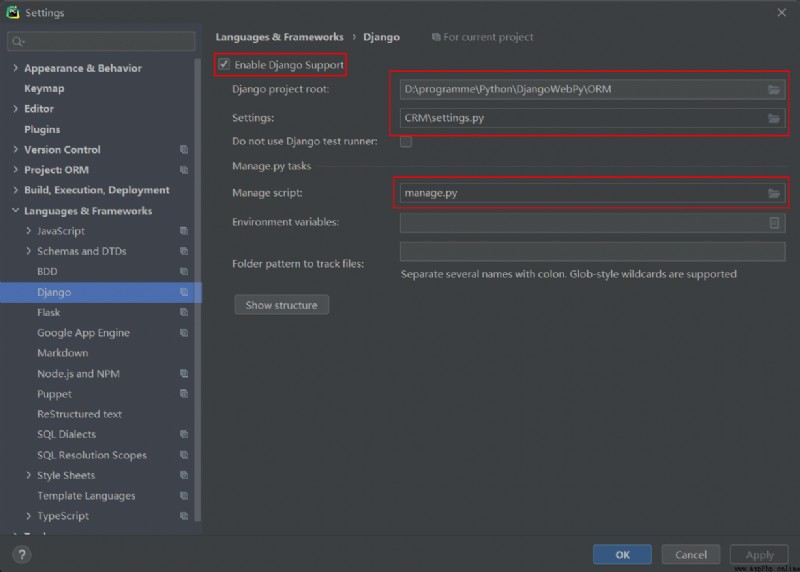Screen dimensions: 800x572
Task: Open the environment variables editor icon
Action: tap(773, 222)
